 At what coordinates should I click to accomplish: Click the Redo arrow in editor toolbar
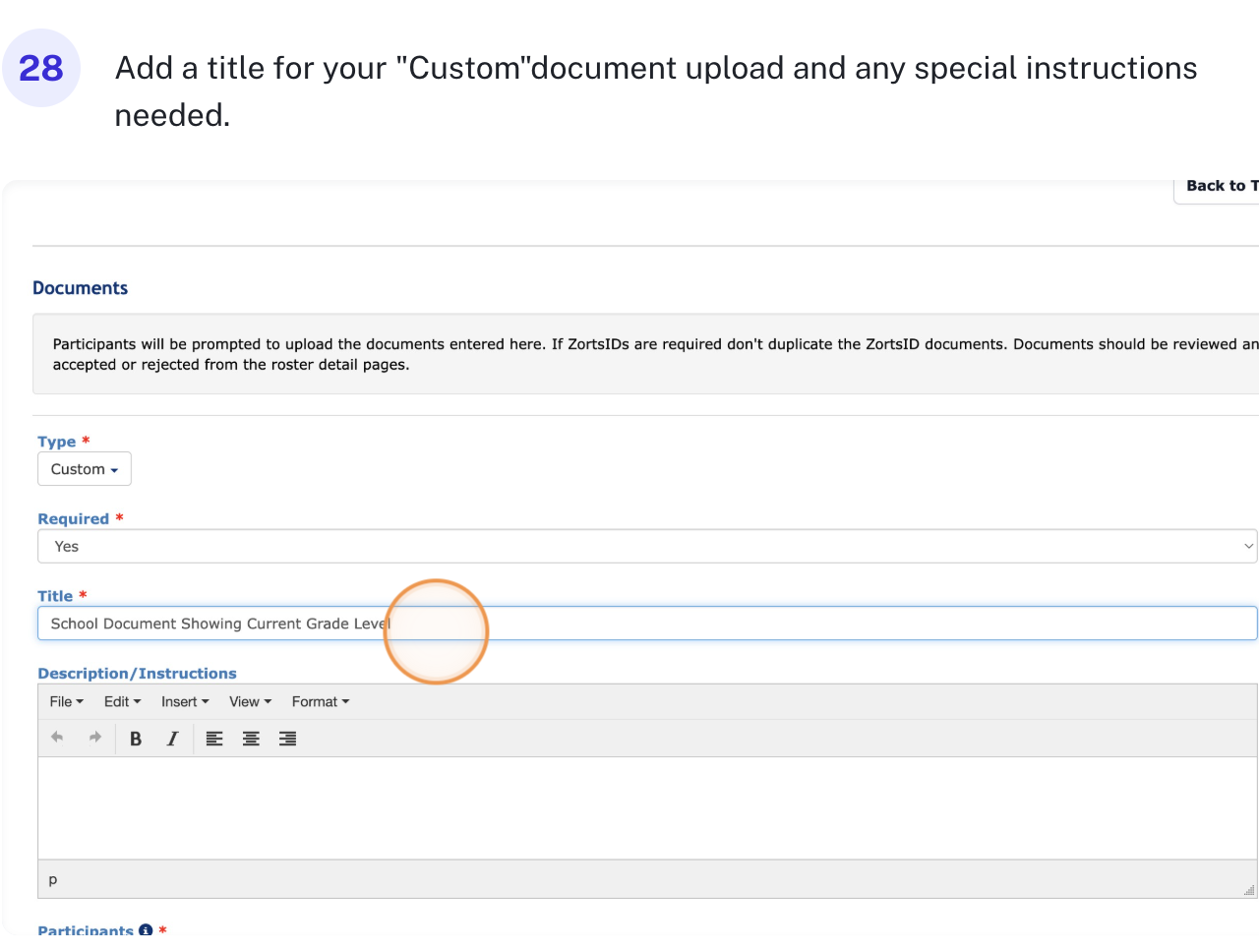pyautogui.click(x=95, y=738)
